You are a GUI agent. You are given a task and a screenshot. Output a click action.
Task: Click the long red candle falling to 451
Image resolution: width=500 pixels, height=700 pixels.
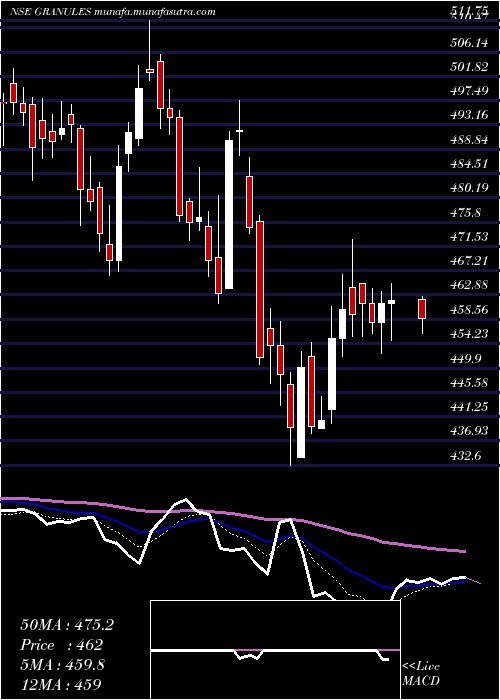[259, 289]
